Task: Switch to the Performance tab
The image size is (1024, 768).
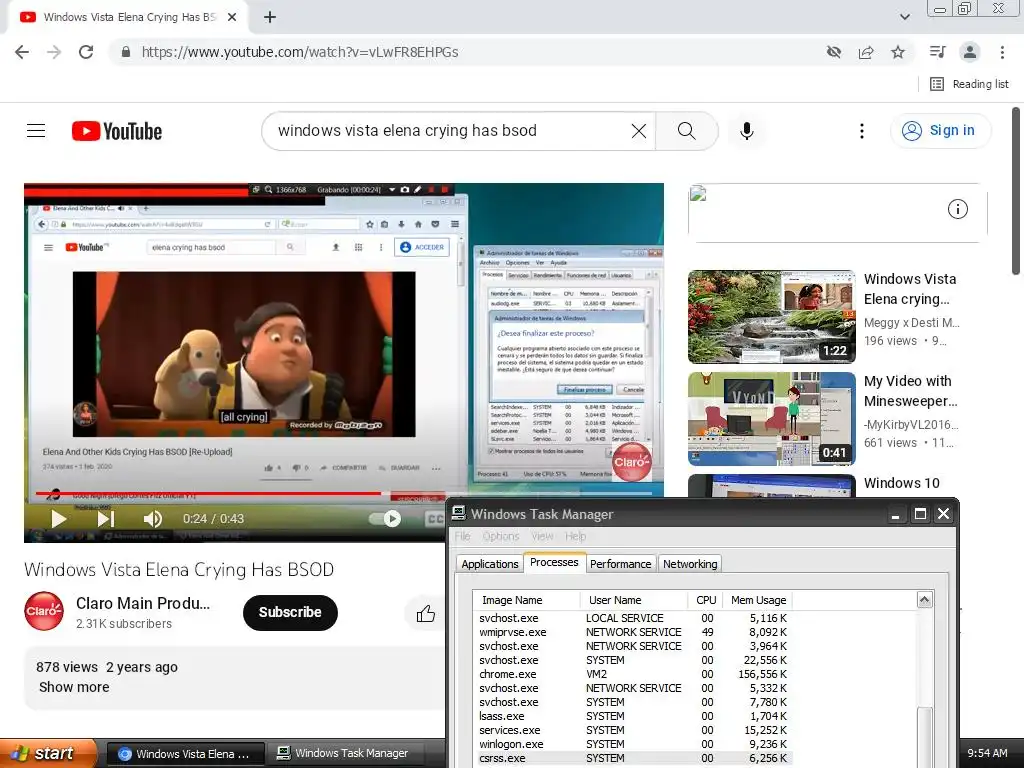Action: click(x=620, y=564)
